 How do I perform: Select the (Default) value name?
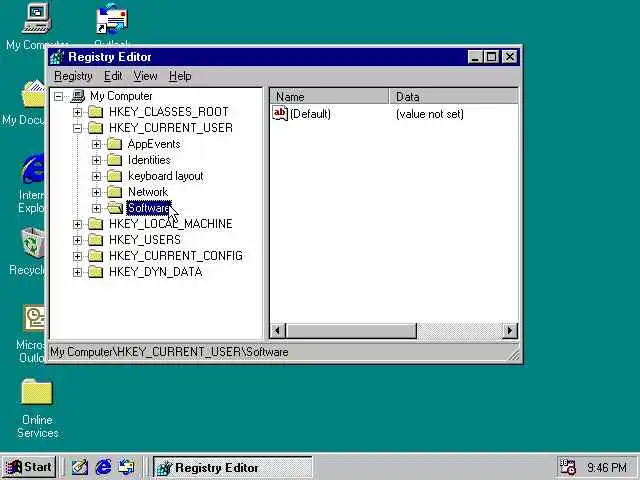[310, 114]
